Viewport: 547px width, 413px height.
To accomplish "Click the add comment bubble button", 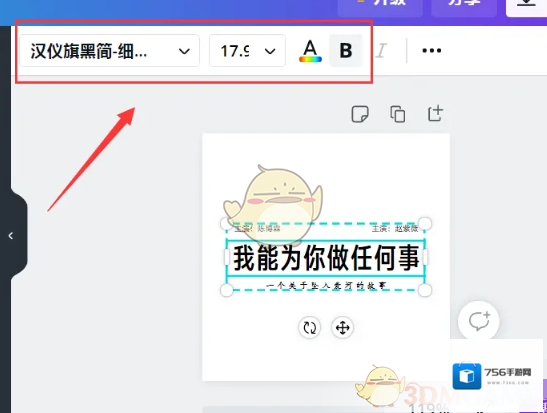I will point(479,321).
